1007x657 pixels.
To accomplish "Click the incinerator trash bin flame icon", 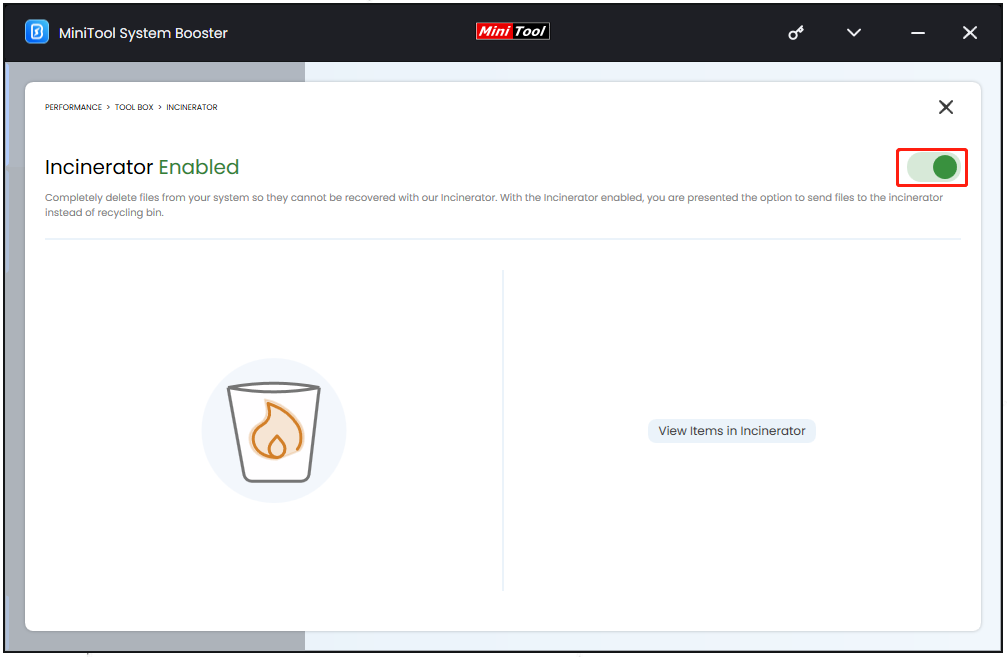I will pyautogui.click(x=274, y=431).
